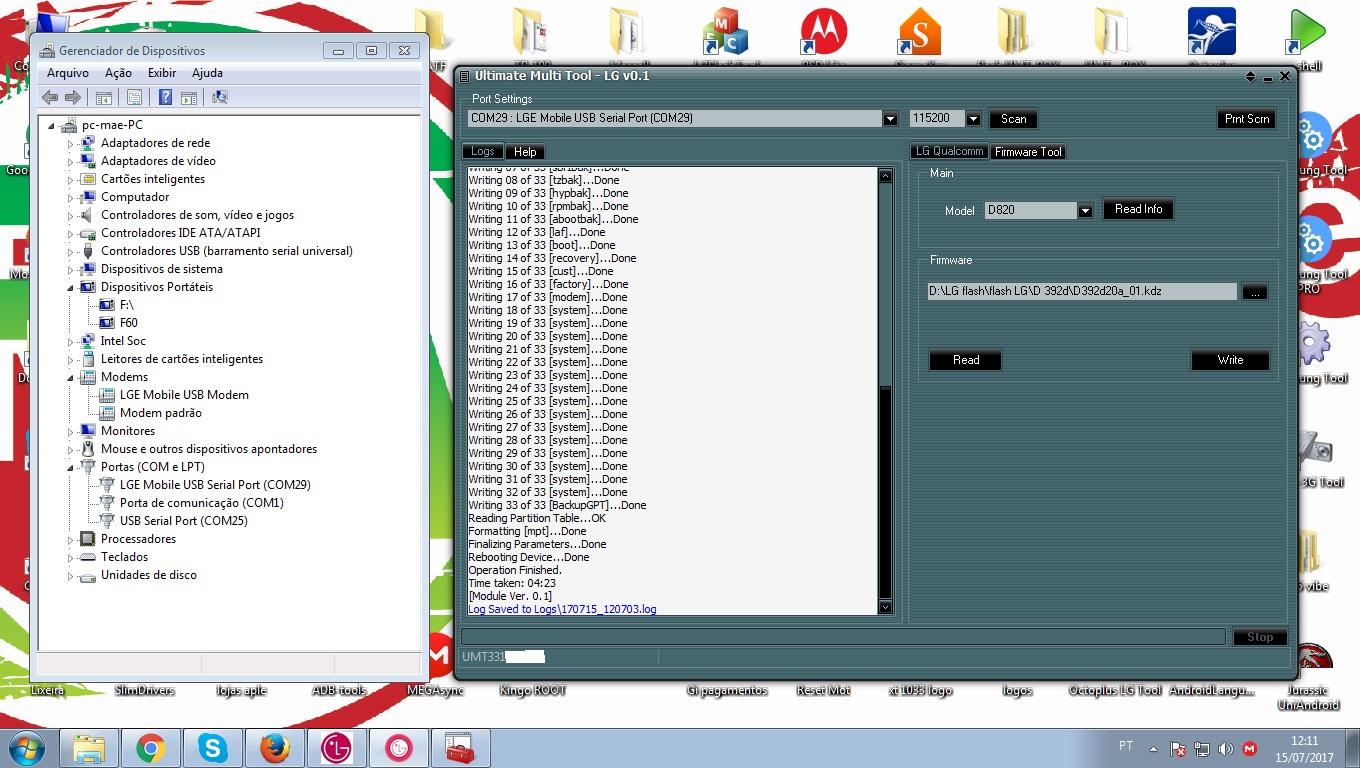Click the network icon in system tray
This screenshot has height=768, width=1360.
(1202, 748)
